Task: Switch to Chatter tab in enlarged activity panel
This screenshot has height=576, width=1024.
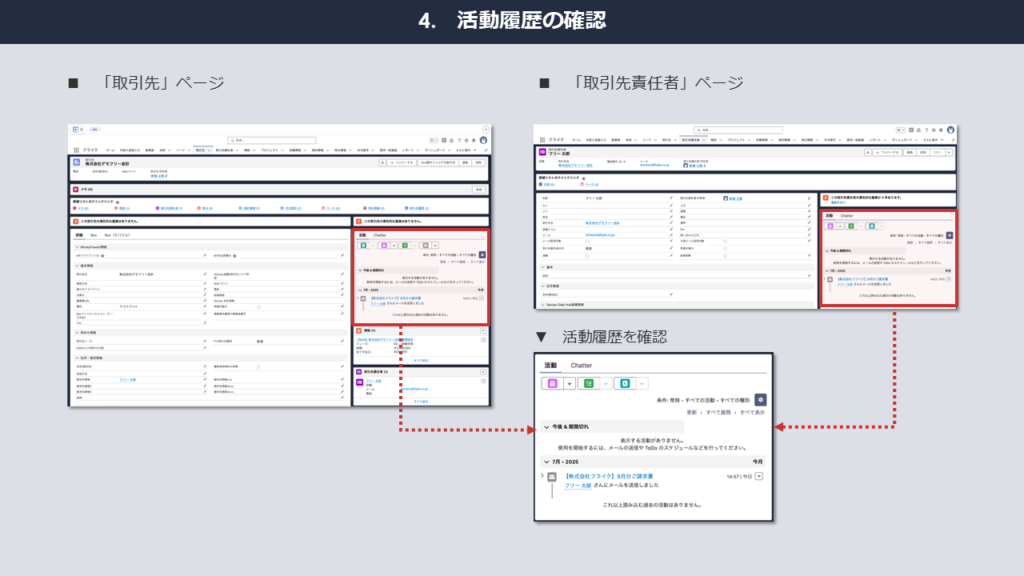Action: [580, 365]
